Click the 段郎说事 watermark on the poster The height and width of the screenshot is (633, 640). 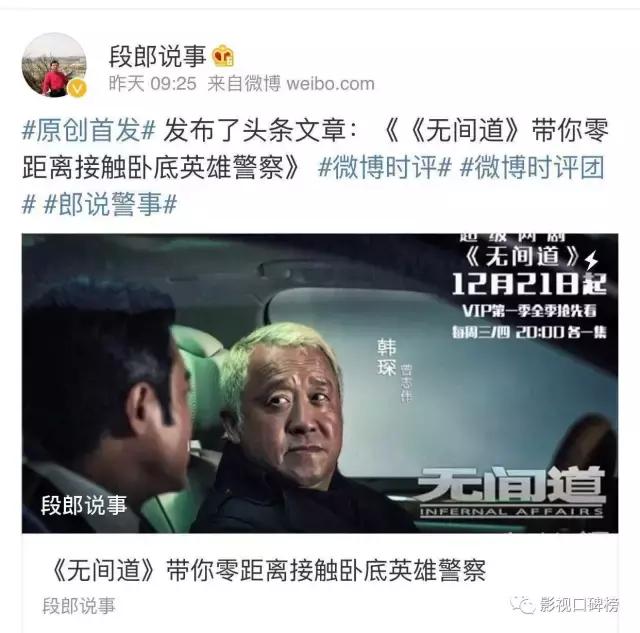[84, 505]
